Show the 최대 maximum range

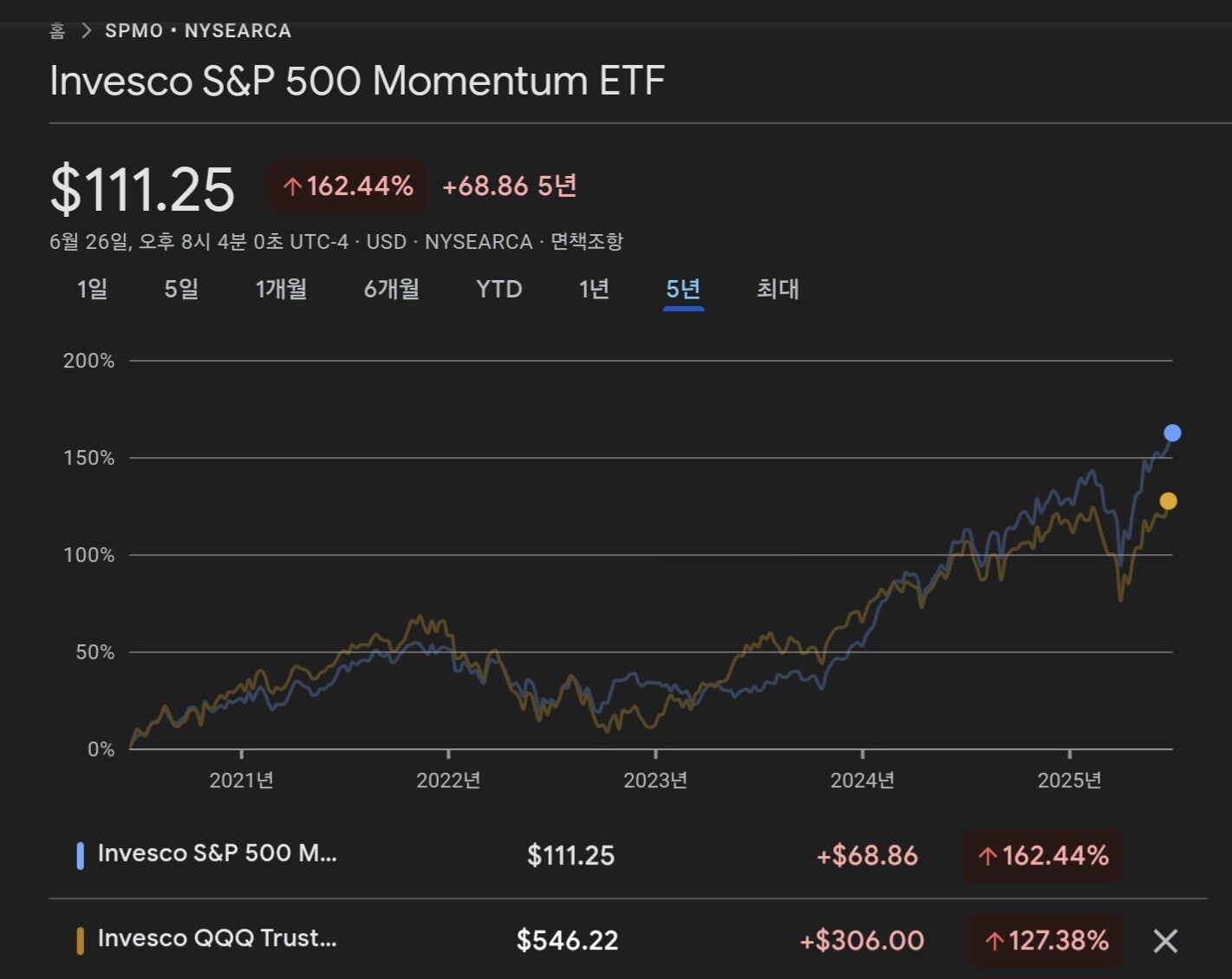point(778,289)
